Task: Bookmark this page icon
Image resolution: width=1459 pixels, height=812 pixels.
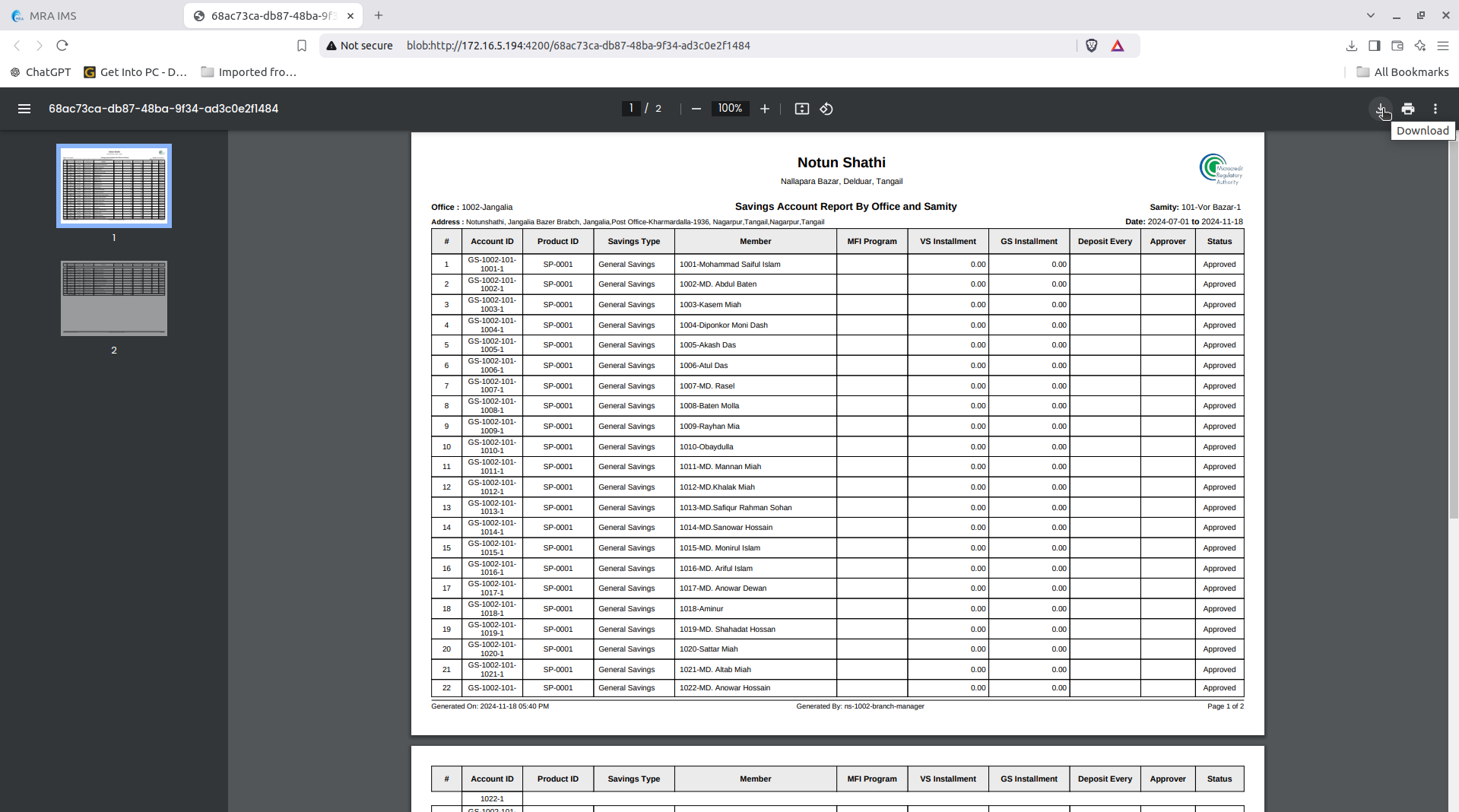Action: (302, 46)
